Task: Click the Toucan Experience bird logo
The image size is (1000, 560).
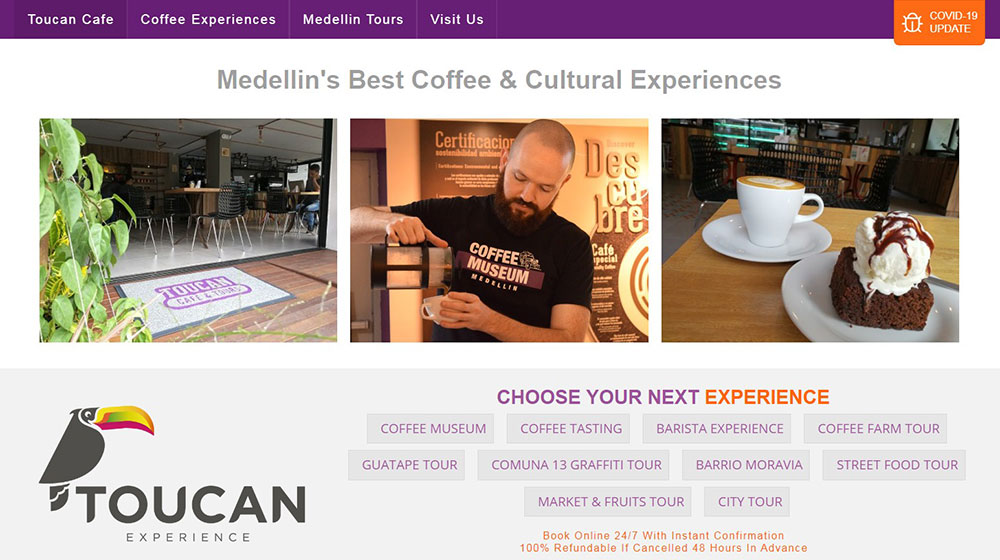Action: (172, 474)
